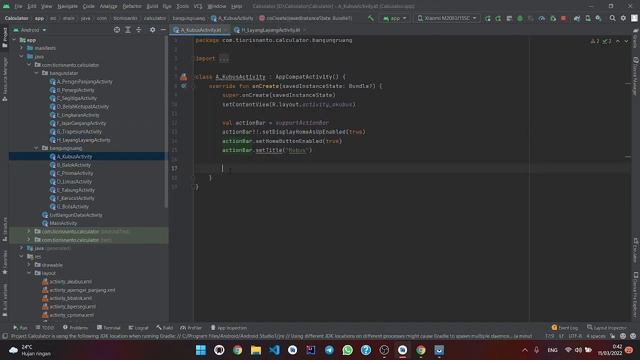Open the Tools menu
Screen dimensions: 640x360
click(x=182, y=6)
